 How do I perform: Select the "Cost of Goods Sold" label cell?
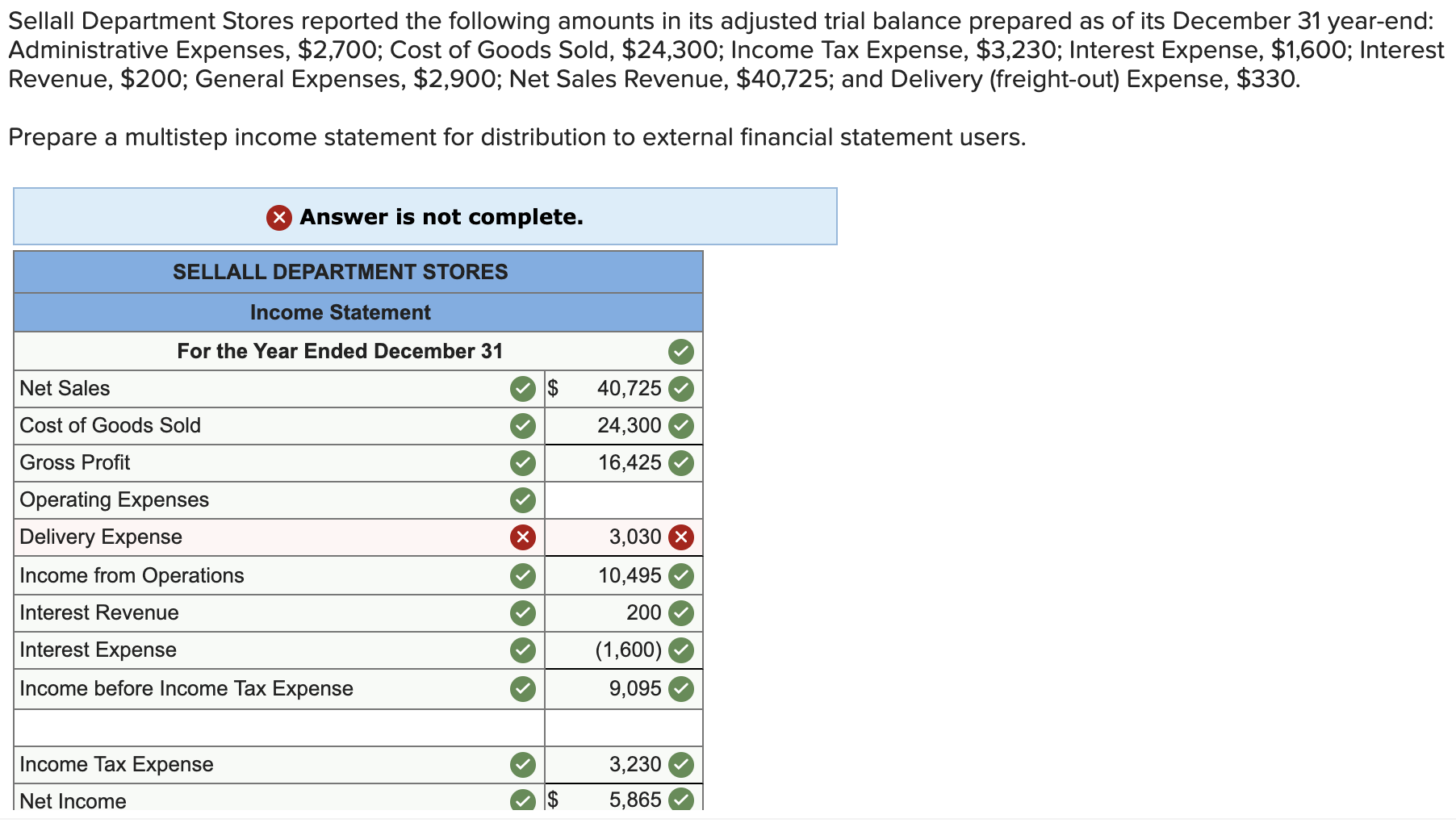[279, 426]
